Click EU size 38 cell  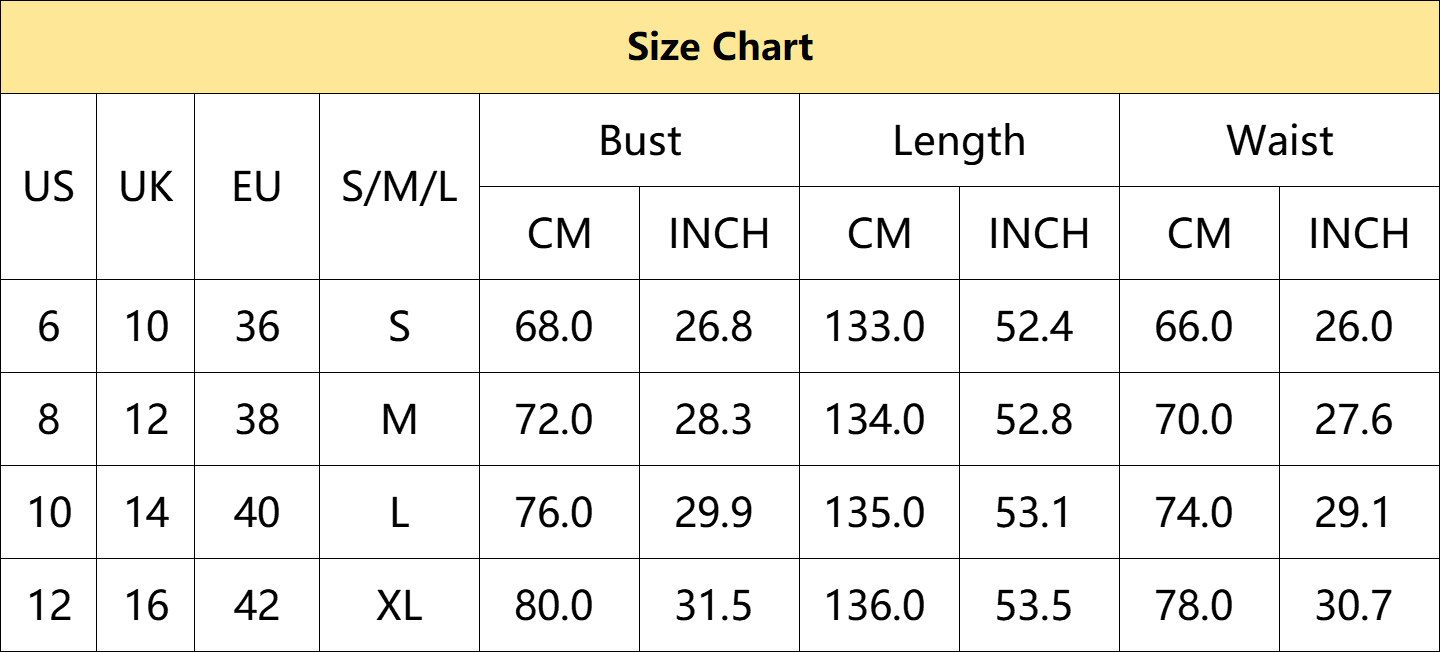click(x=257, y=419)
